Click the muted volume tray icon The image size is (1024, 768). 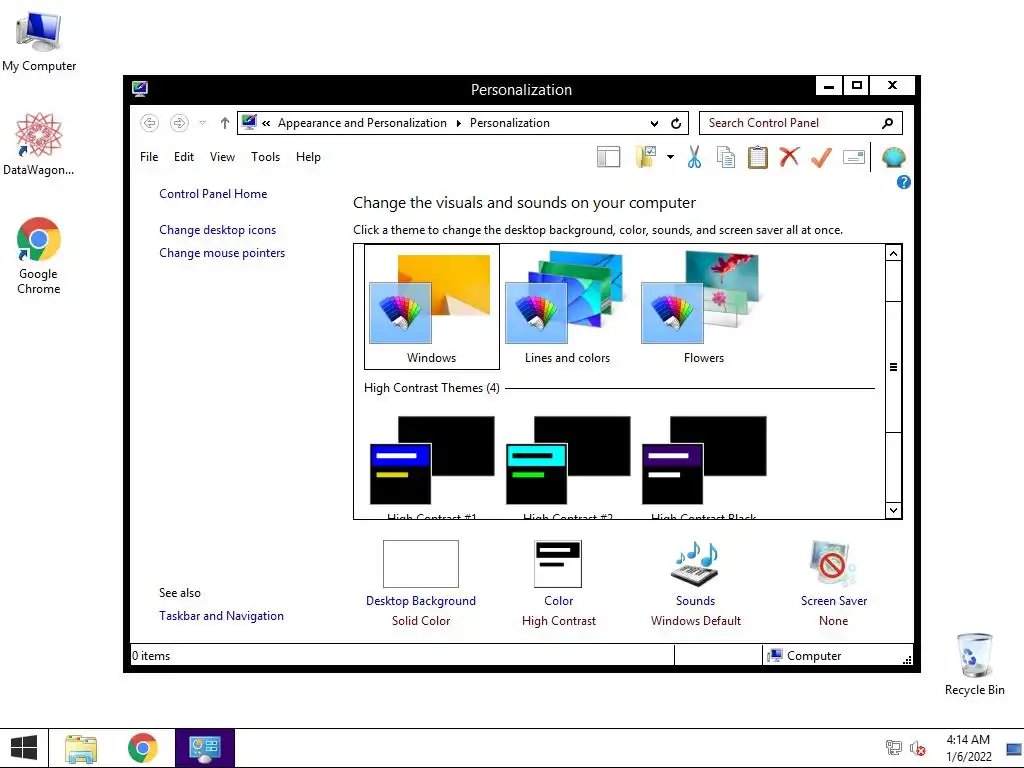918,748
